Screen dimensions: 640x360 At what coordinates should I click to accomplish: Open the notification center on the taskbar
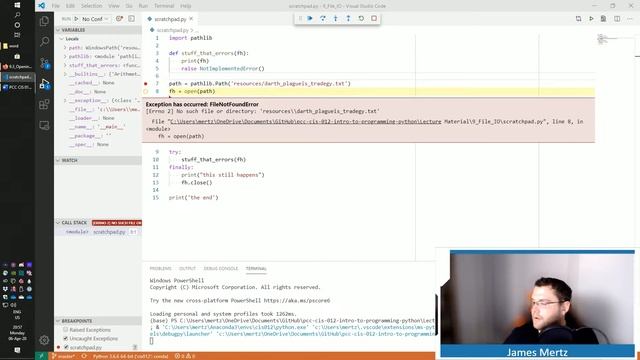click(x=17, y=350)
